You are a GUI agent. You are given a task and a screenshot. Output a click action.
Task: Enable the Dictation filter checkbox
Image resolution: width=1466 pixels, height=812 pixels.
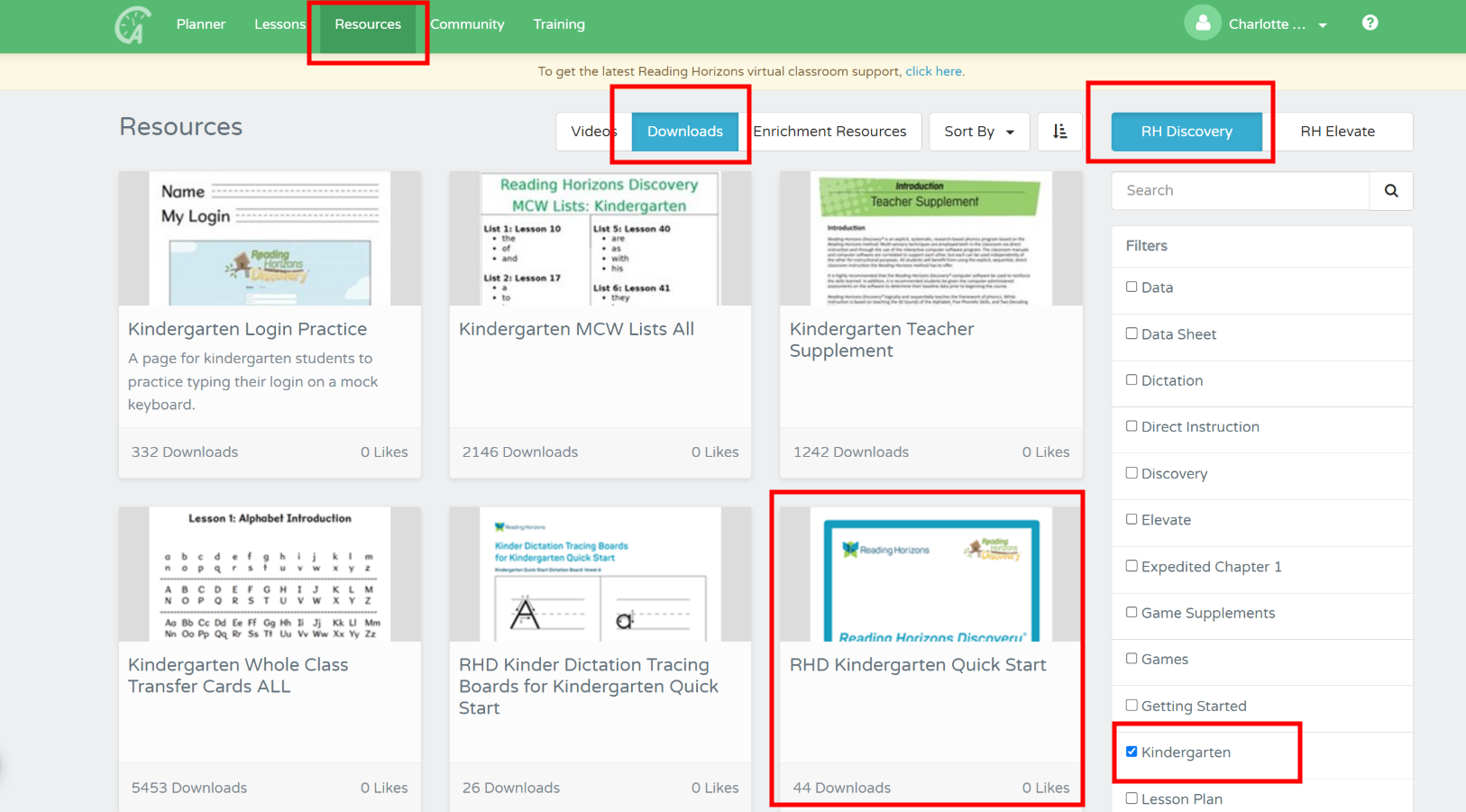tap(1132, 380)
